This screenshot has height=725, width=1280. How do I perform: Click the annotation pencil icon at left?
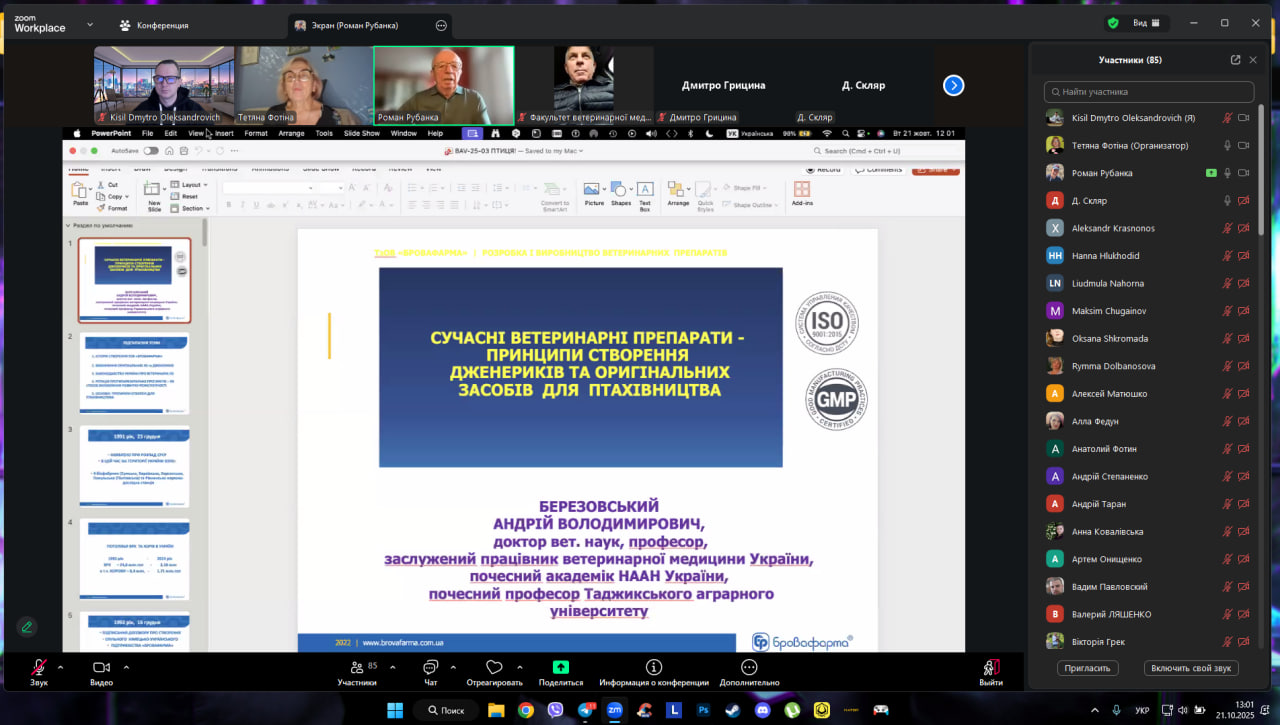point(27,627)
